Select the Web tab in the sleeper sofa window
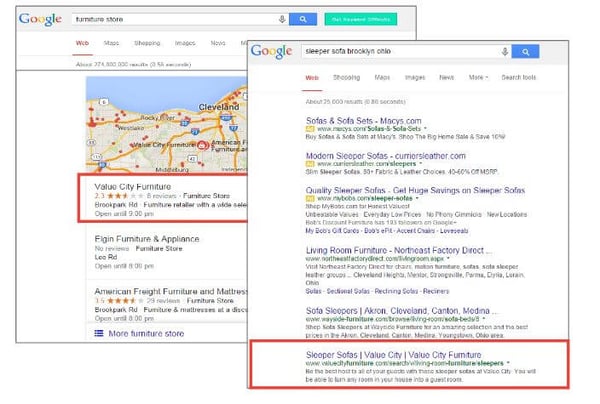 pos(312,78)
